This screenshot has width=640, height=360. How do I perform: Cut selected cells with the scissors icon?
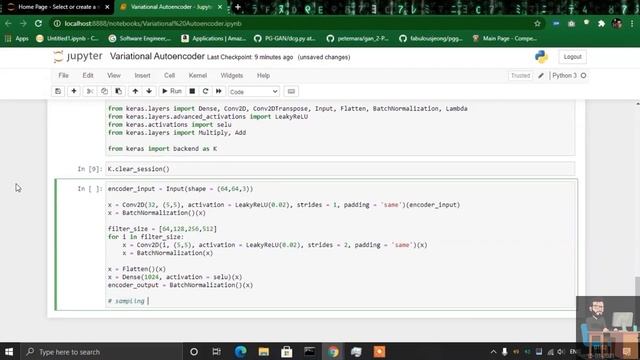[x=90, y=91]
